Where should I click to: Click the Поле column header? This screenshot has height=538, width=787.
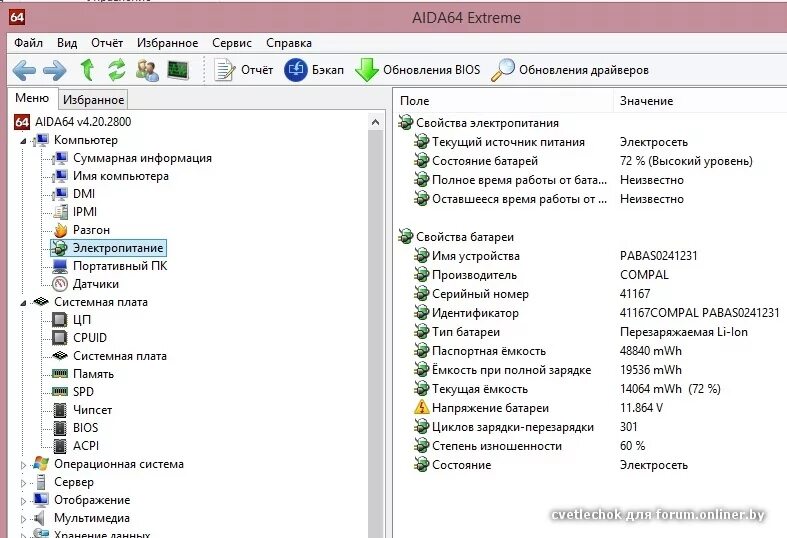coord(503,101)
